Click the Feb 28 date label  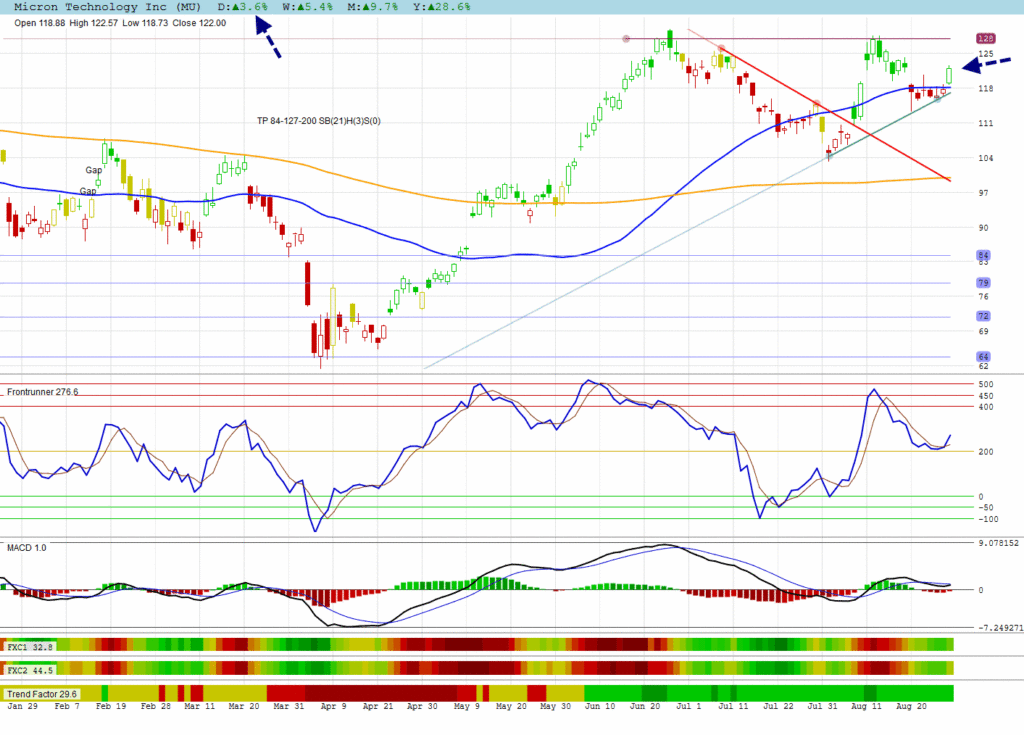[155, 706]
